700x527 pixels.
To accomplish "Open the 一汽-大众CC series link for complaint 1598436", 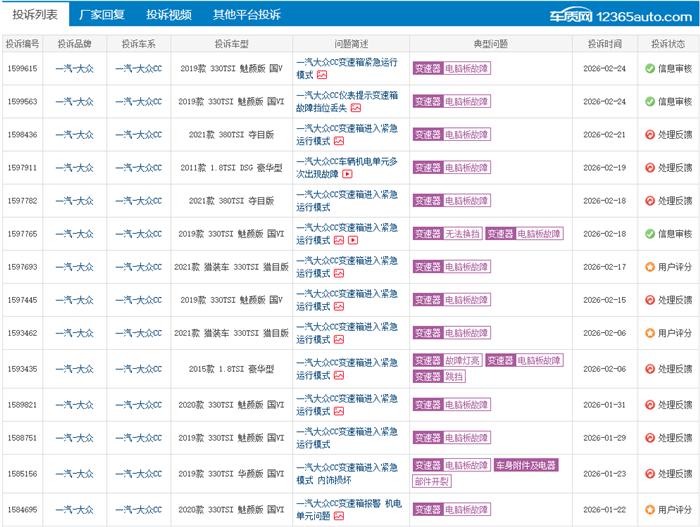I will click(138, 135).
